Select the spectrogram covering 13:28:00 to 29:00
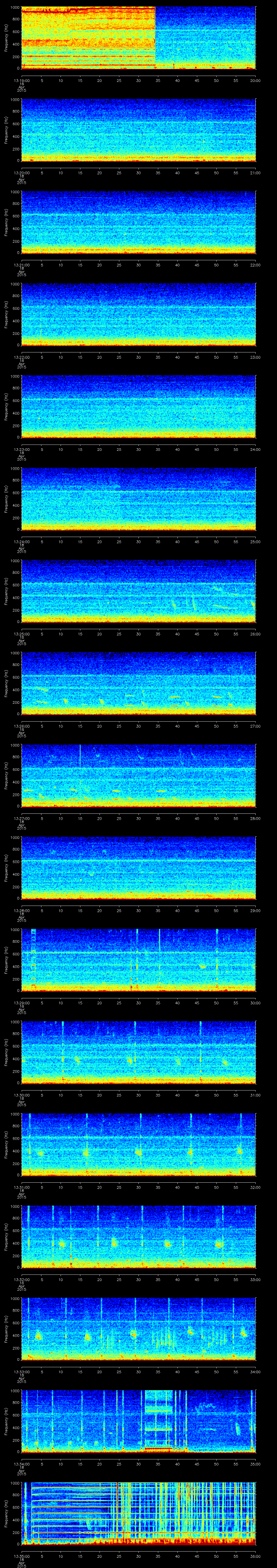 click(138, 868)
